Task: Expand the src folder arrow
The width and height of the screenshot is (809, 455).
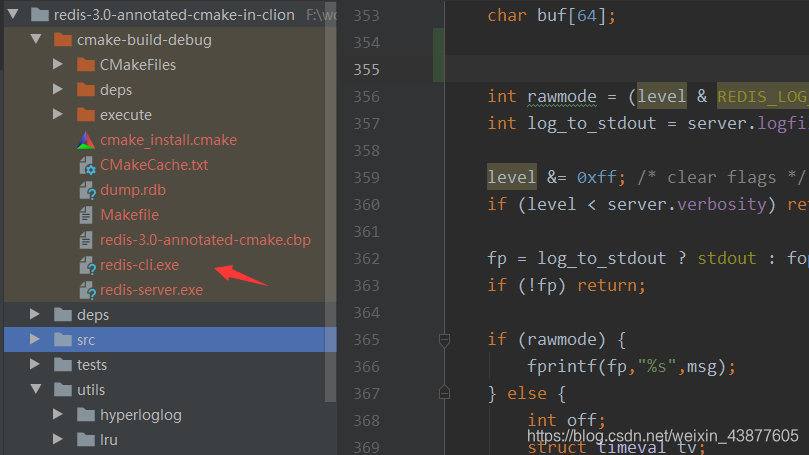Action: [35, 339]
